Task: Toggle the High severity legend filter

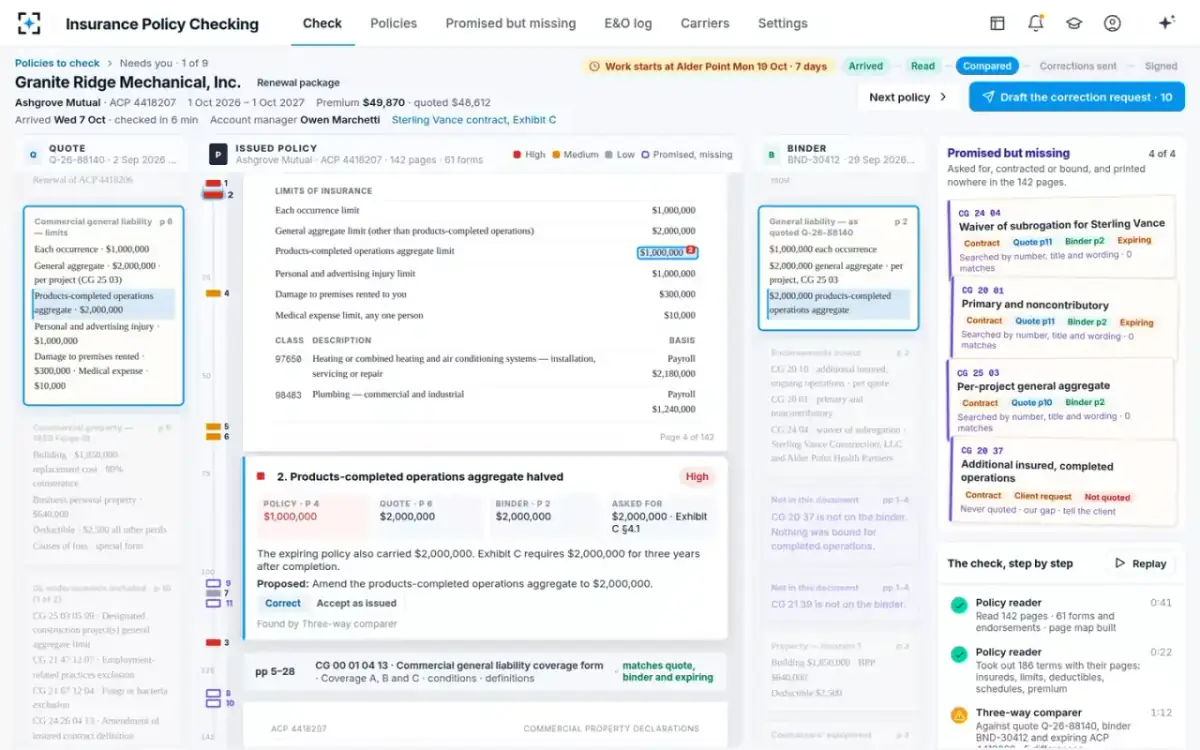Action: click(x=529, y=155)
